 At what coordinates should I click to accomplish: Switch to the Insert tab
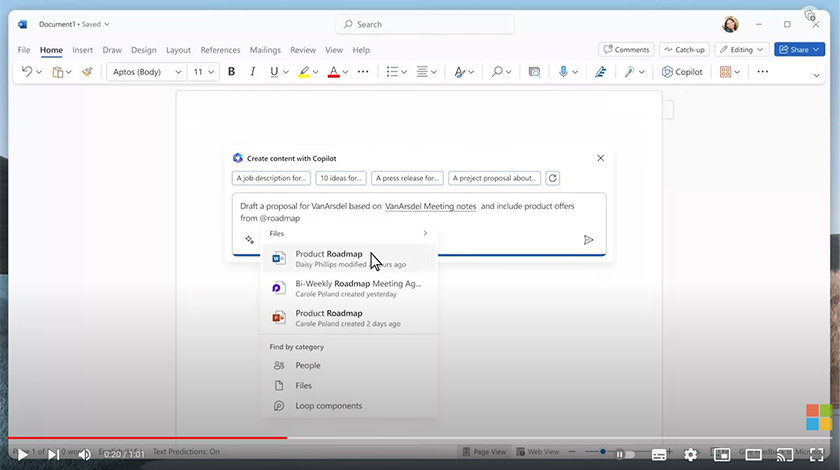(x=82, y=50)
